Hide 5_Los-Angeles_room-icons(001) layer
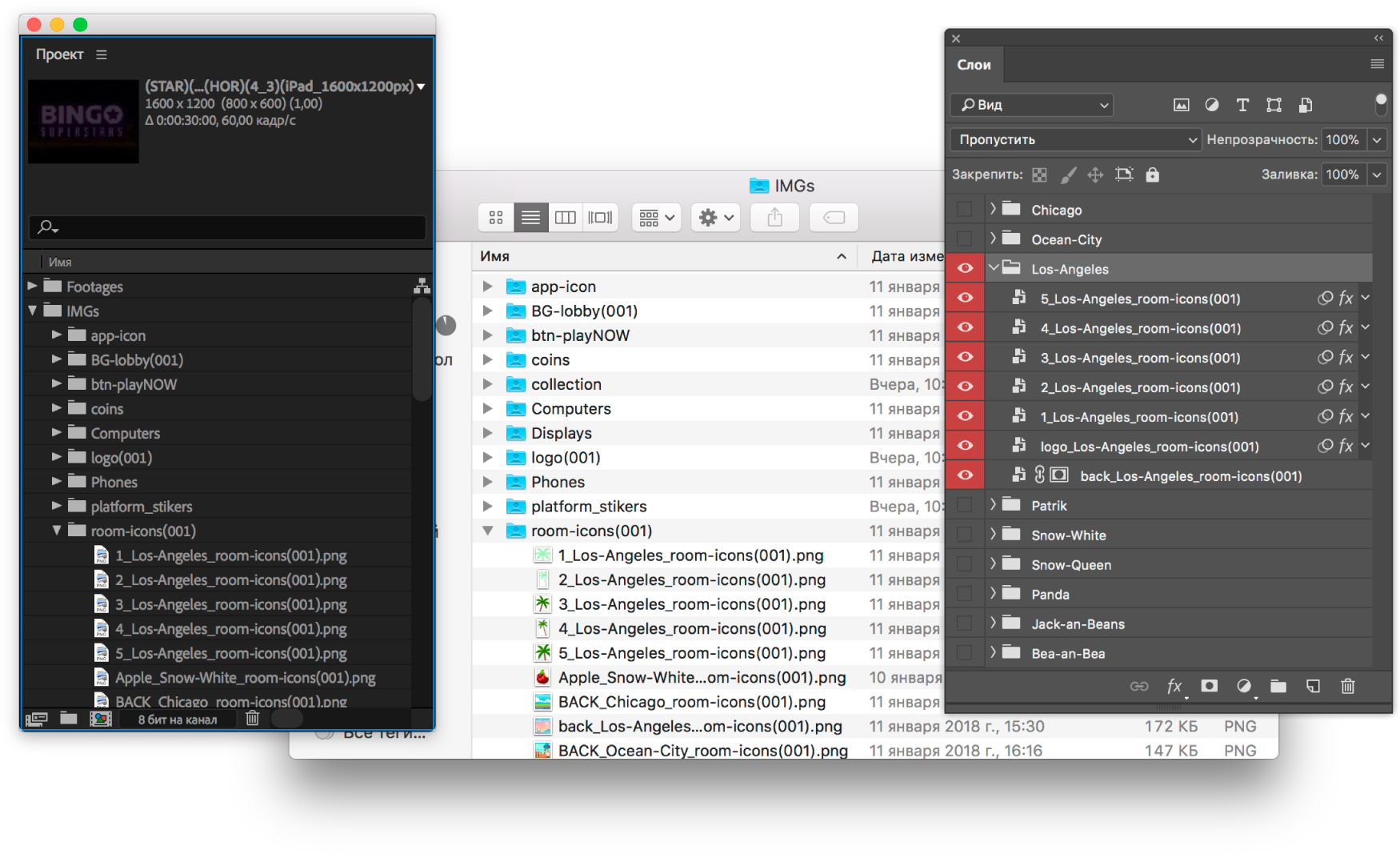The image size is (1400, 854). point(965,299)
